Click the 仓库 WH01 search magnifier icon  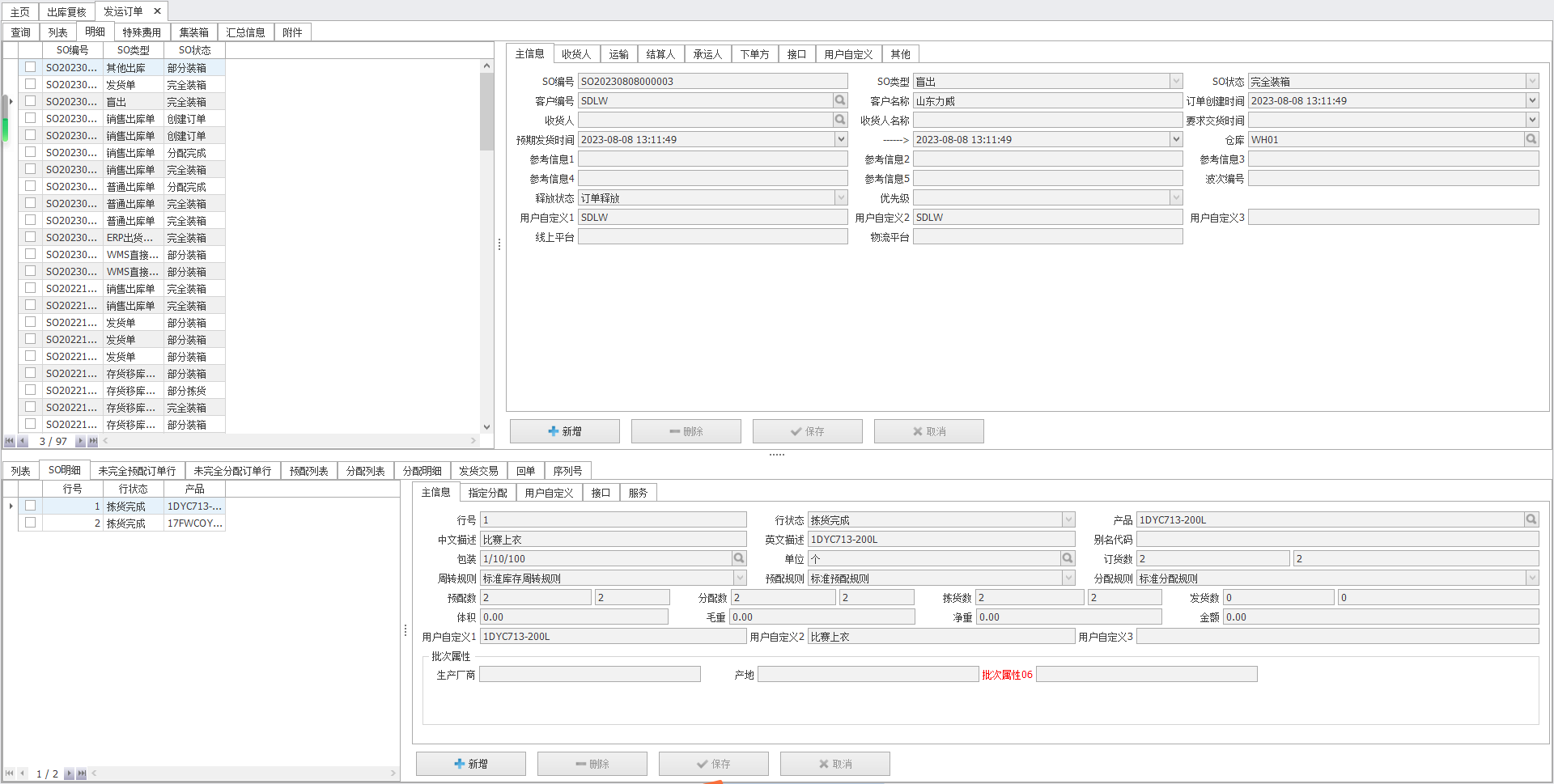point(1531,139)
